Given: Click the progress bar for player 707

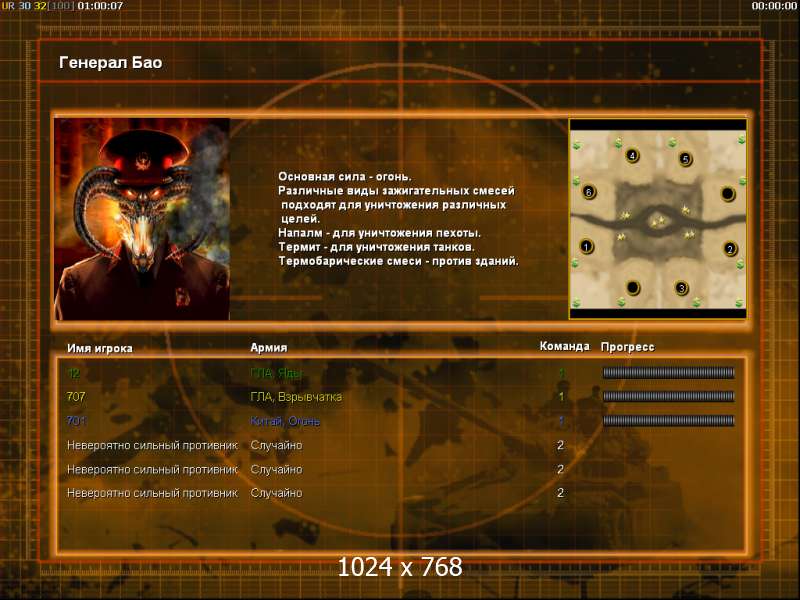Looking at the screenshot, I should pos(668,396).
